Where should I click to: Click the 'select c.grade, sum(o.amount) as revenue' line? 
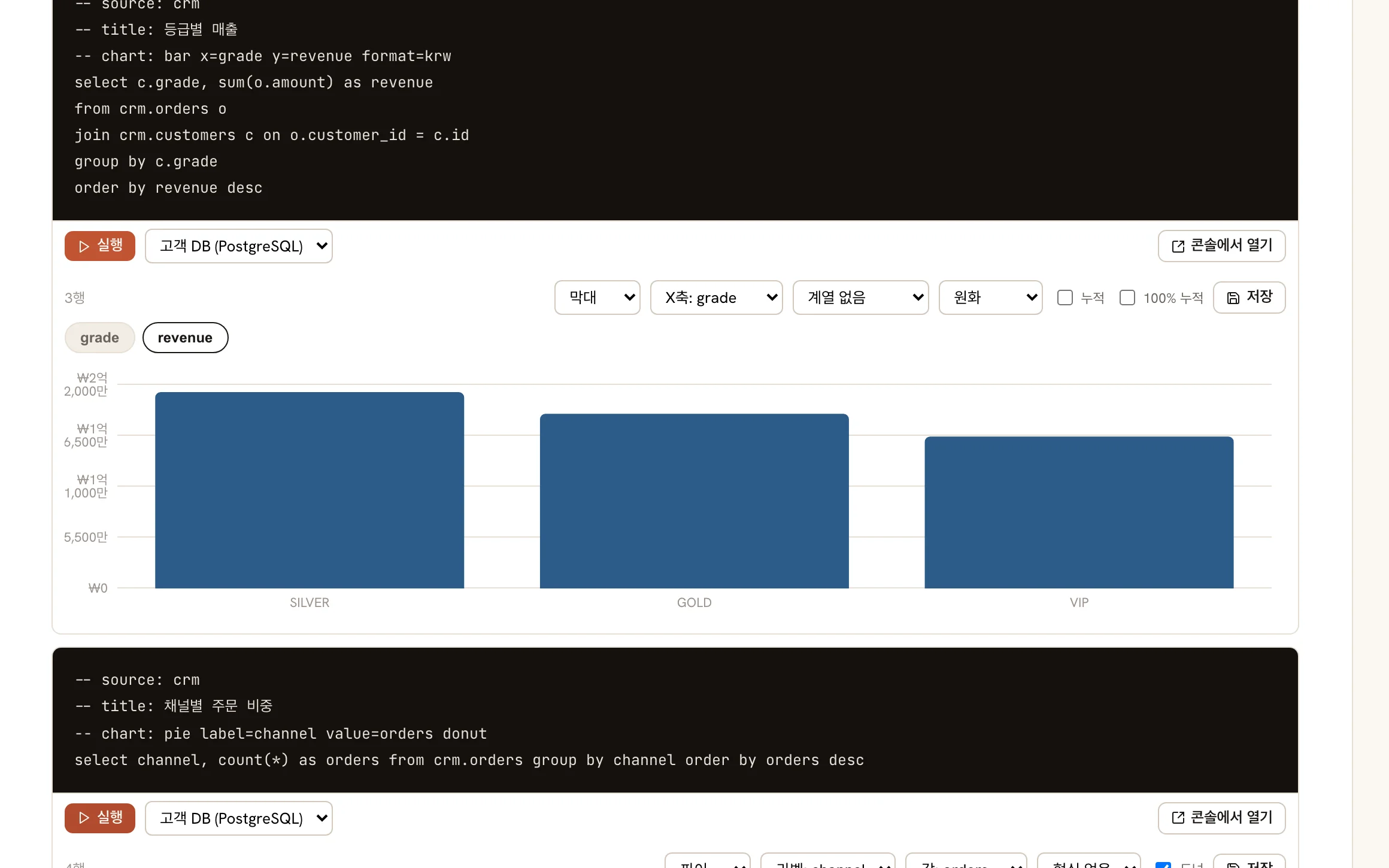click(254, 83)
